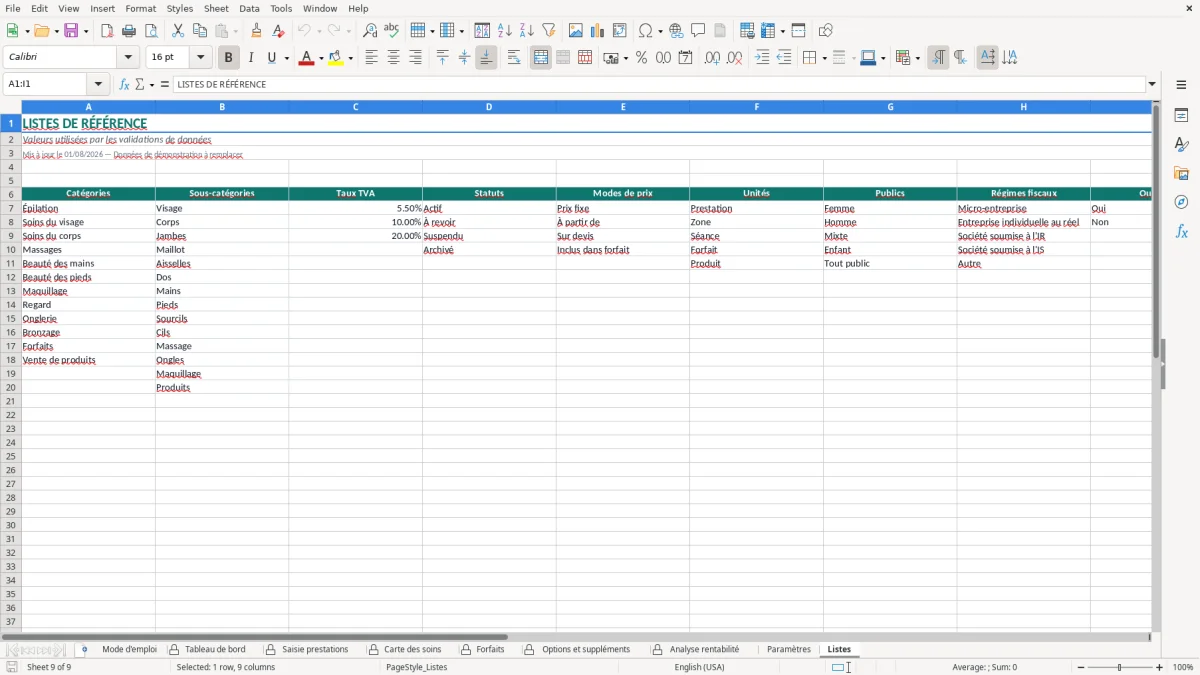This screenshot has height=675, width=1200.
Task: Click the zoom-out minus button
Action: tap(1079, 667)
